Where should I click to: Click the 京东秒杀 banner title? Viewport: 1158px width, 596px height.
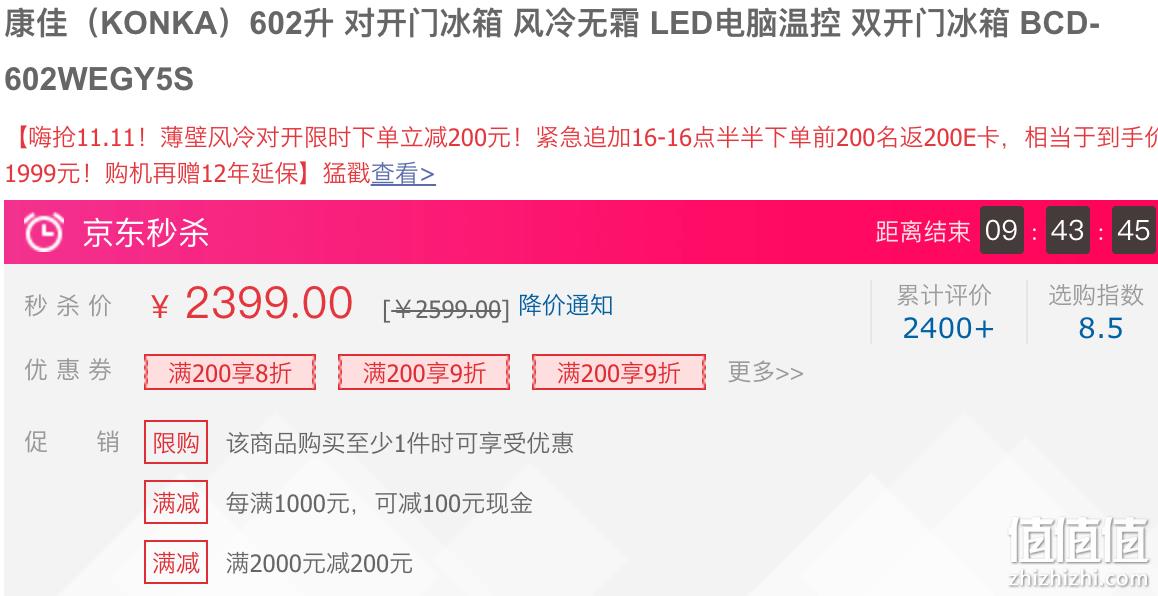145,233
